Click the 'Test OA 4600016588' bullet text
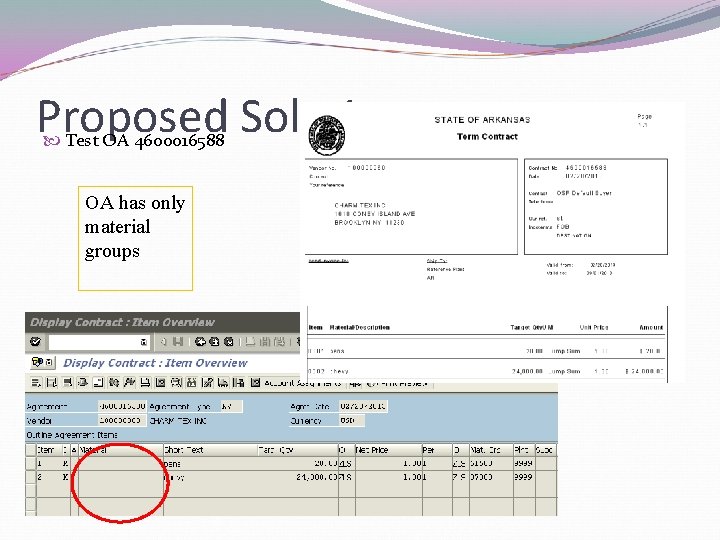This screenshot has height=540, width=720. 145,141
